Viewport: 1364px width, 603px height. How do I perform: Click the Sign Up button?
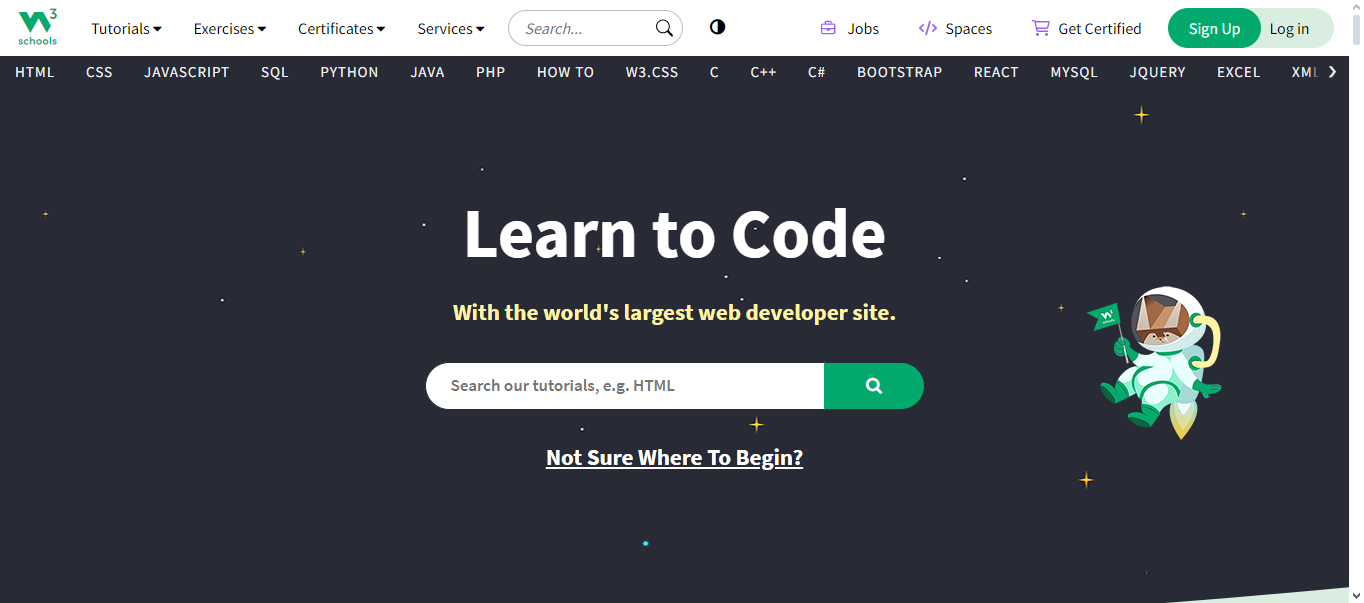click(1213, 28)
